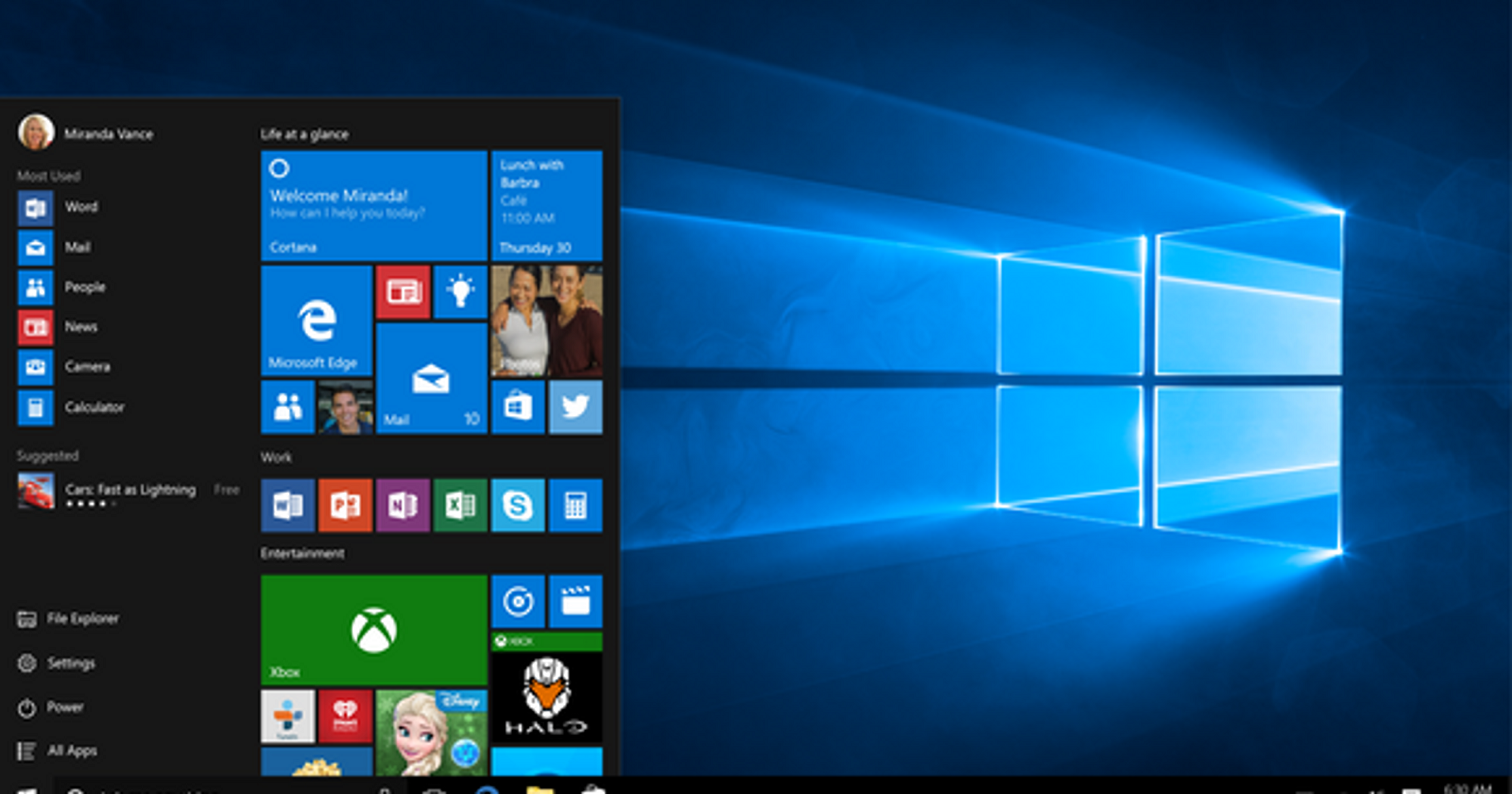Open the Excel tile in Work
The width and height of the screenshot is (1512, 794).
[x=460, y=505]
